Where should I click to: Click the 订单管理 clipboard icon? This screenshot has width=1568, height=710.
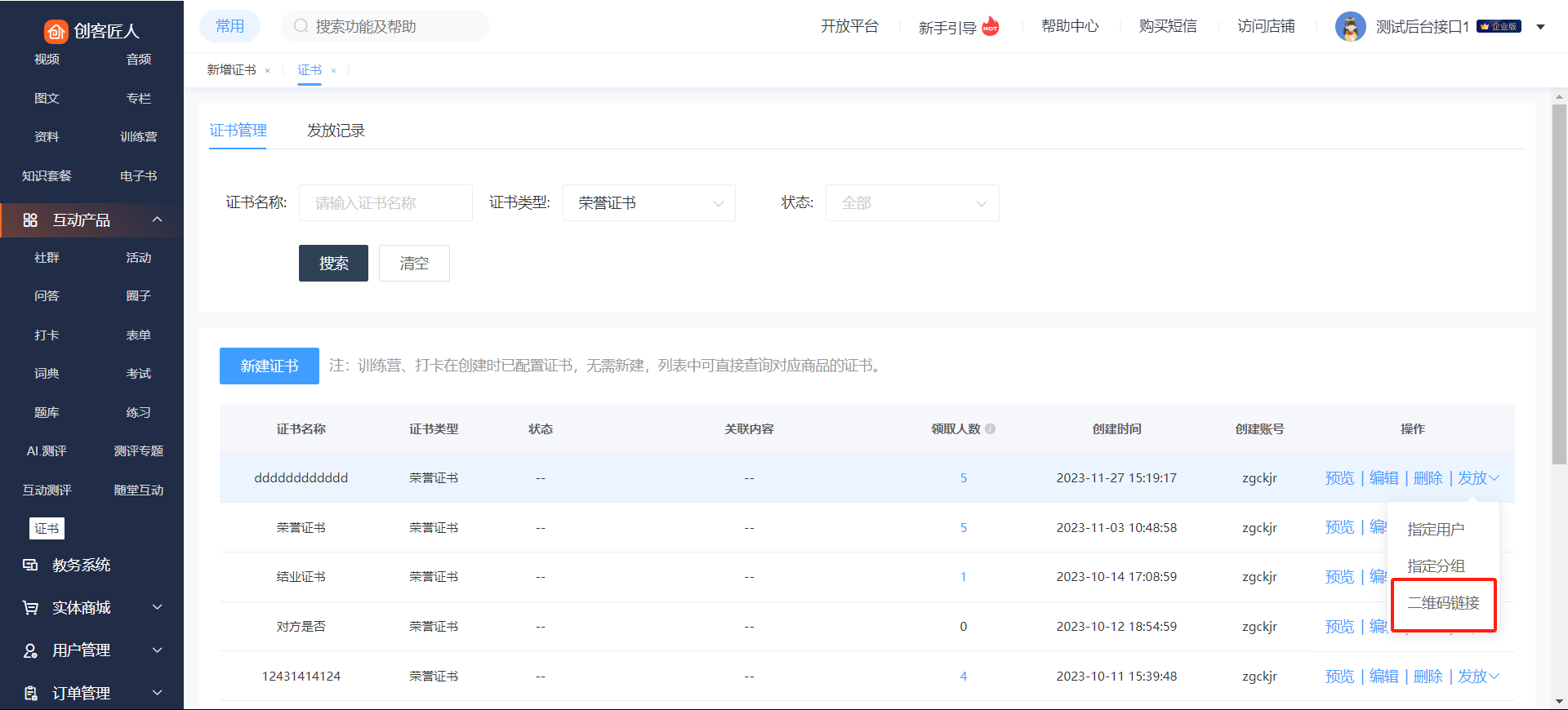[x=30, y=693]
